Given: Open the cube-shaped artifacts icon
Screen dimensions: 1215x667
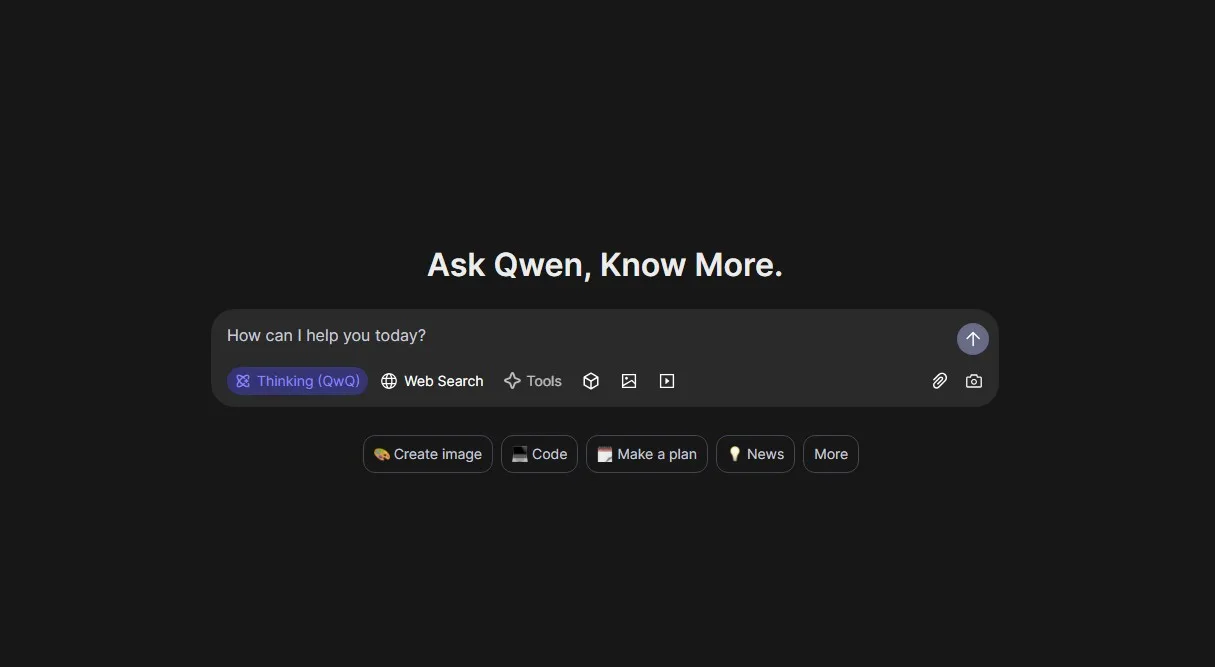Looking at the screenshot, I should pos(591,381).
